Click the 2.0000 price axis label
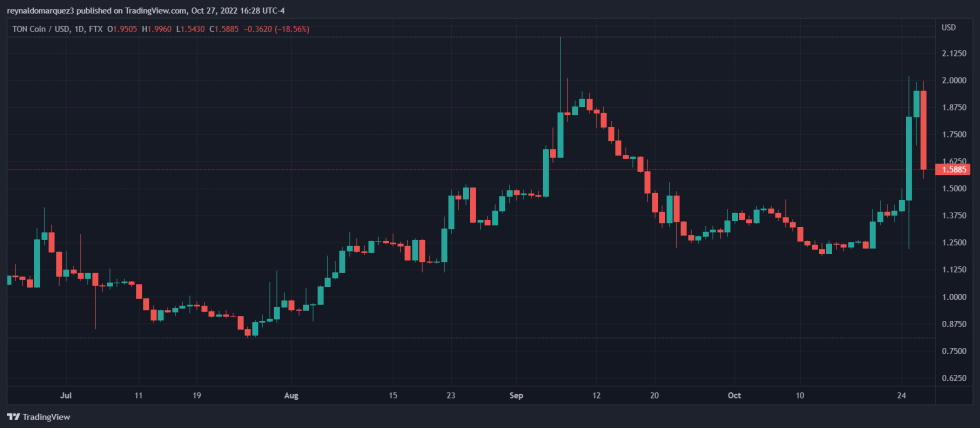This screenshot has height=428, width=980. tap(953, 80)
